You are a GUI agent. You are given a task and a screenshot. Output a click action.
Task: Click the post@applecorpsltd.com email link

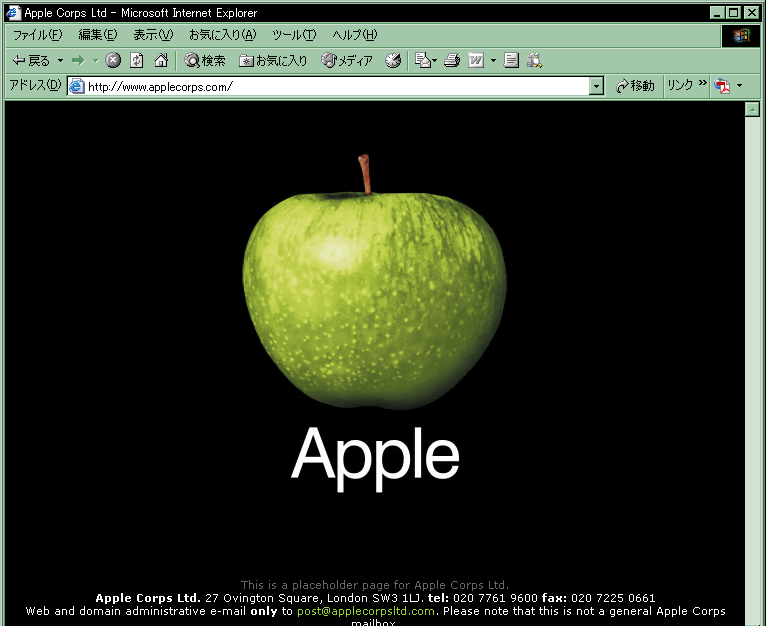click(366, 611)
